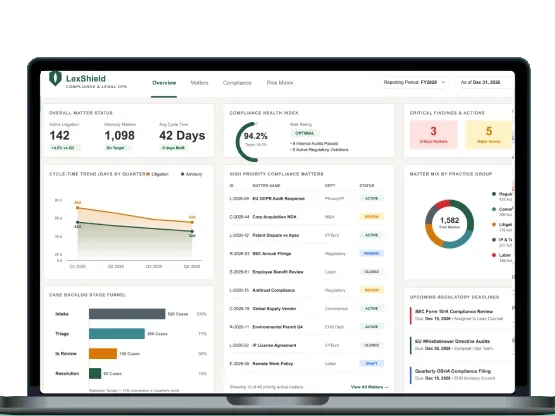Open the IP License Agreement matter
Screen dimensions: 555x416
274,345
